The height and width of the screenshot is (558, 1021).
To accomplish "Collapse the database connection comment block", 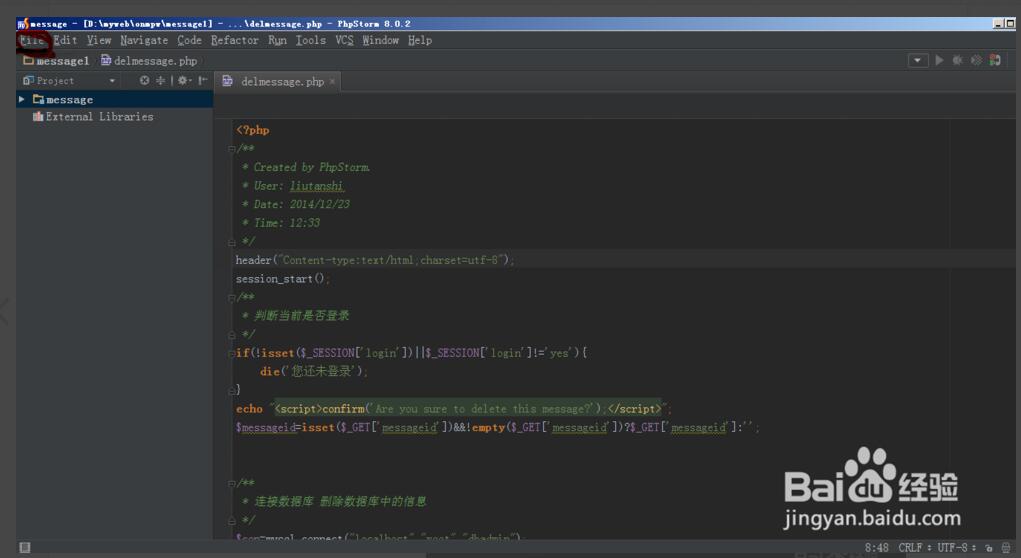I will [x=231, y=484].
